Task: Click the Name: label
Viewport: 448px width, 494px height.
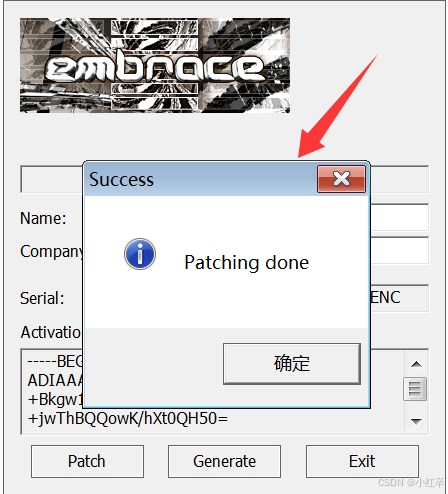Action: pyautogui.click(x=43, y=218)
